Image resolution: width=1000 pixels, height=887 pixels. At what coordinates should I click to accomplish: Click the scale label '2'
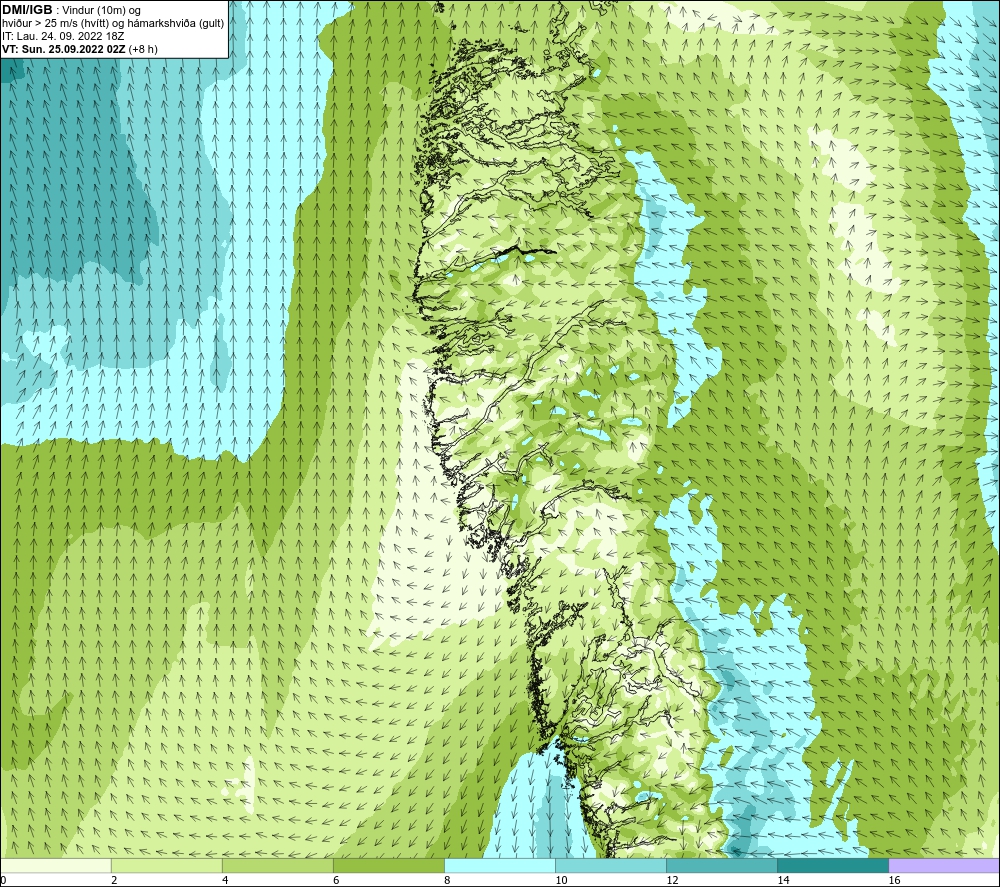click(x=114, y=881)
